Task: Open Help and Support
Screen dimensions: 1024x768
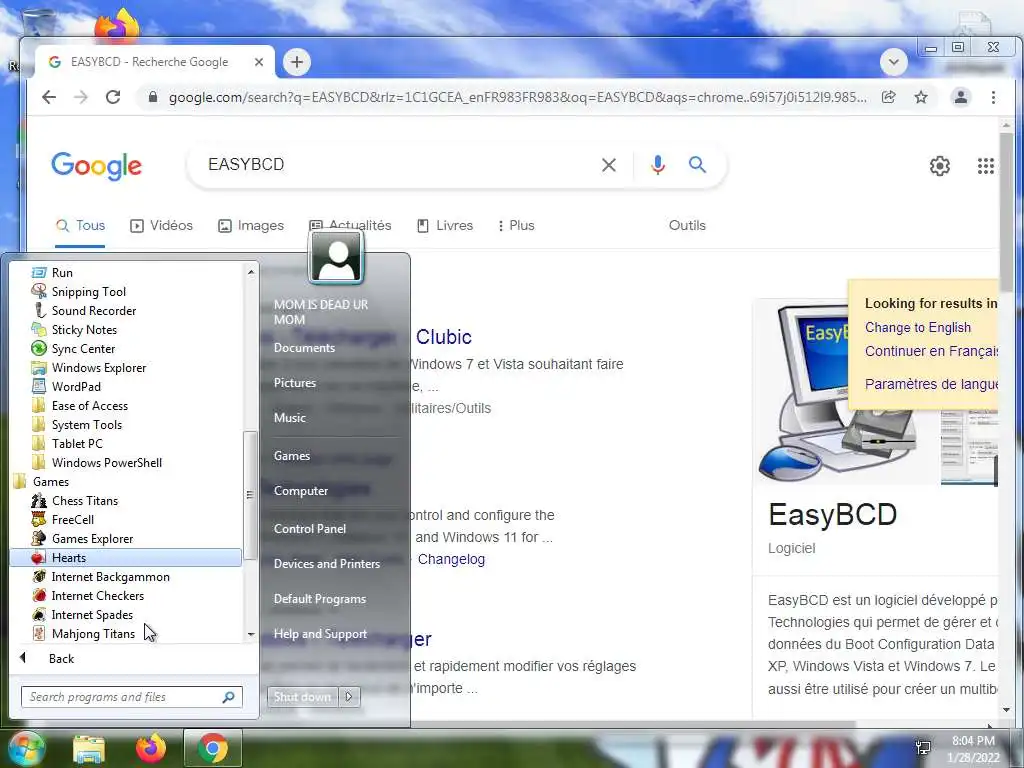Action: pos(320,633)
